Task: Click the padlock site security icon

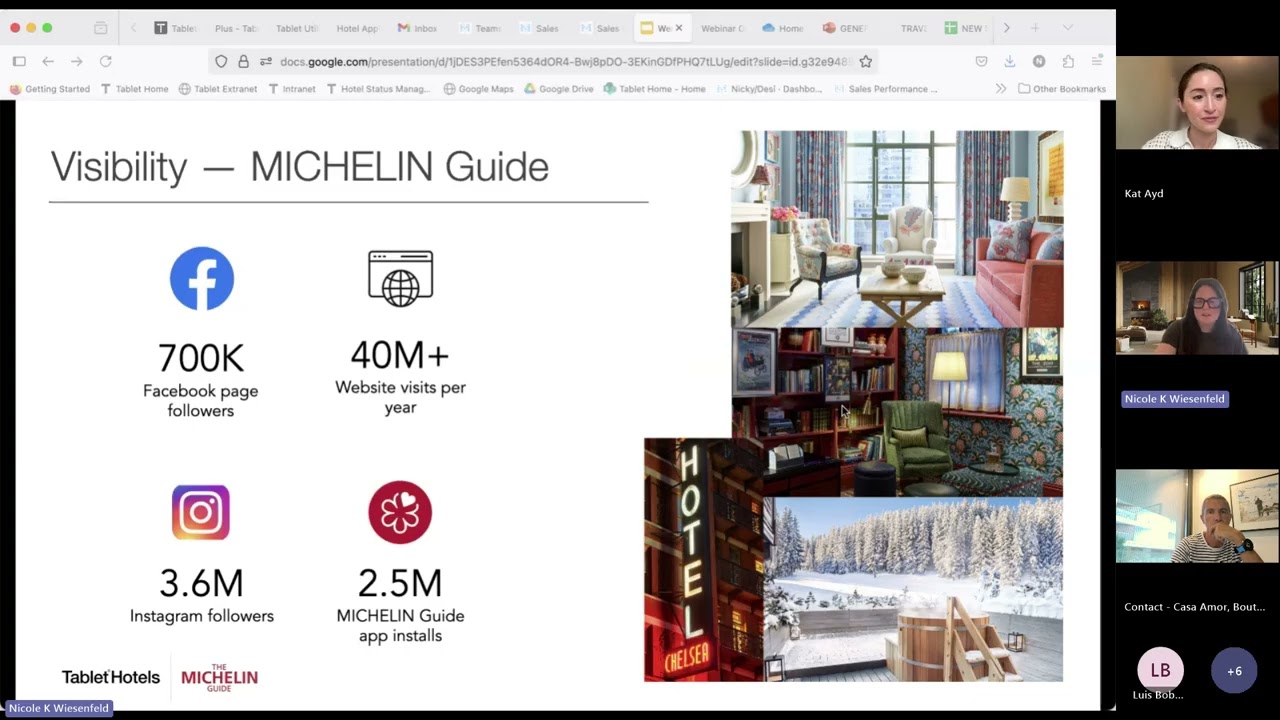Action: pos(243,61)
